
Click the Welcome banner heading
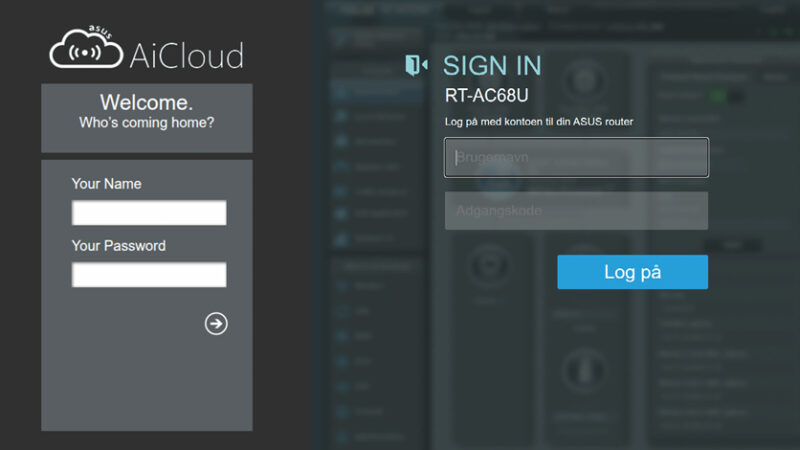(x=146, y=103)
